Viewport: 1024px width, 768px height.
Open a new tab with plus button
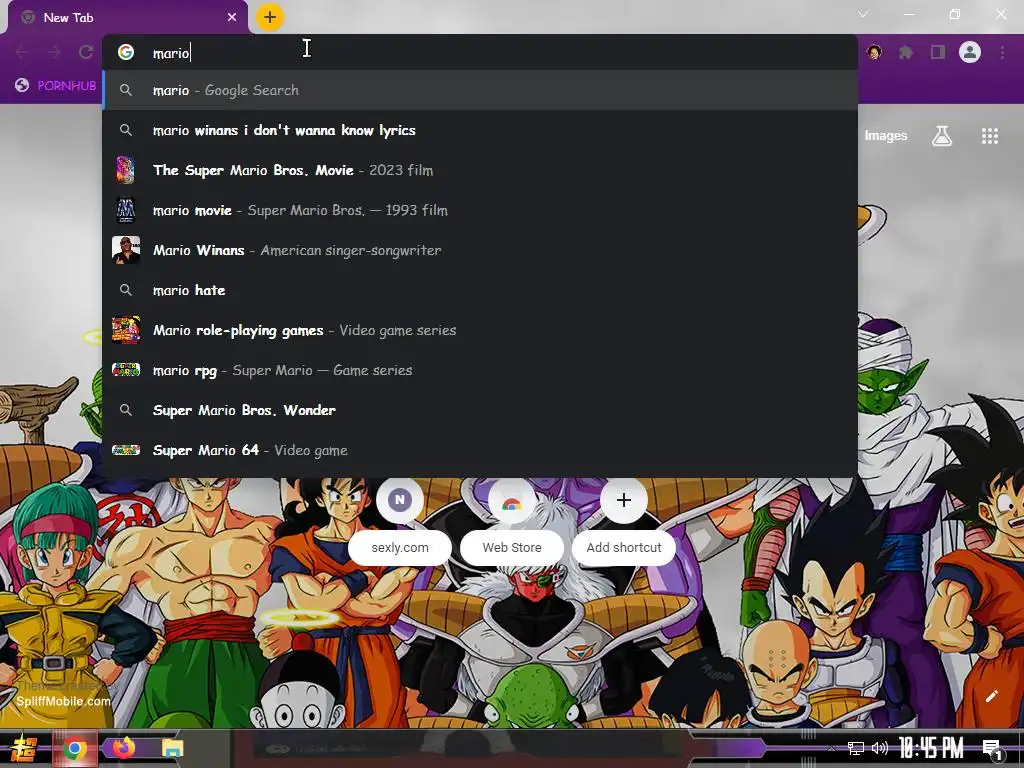270,17
